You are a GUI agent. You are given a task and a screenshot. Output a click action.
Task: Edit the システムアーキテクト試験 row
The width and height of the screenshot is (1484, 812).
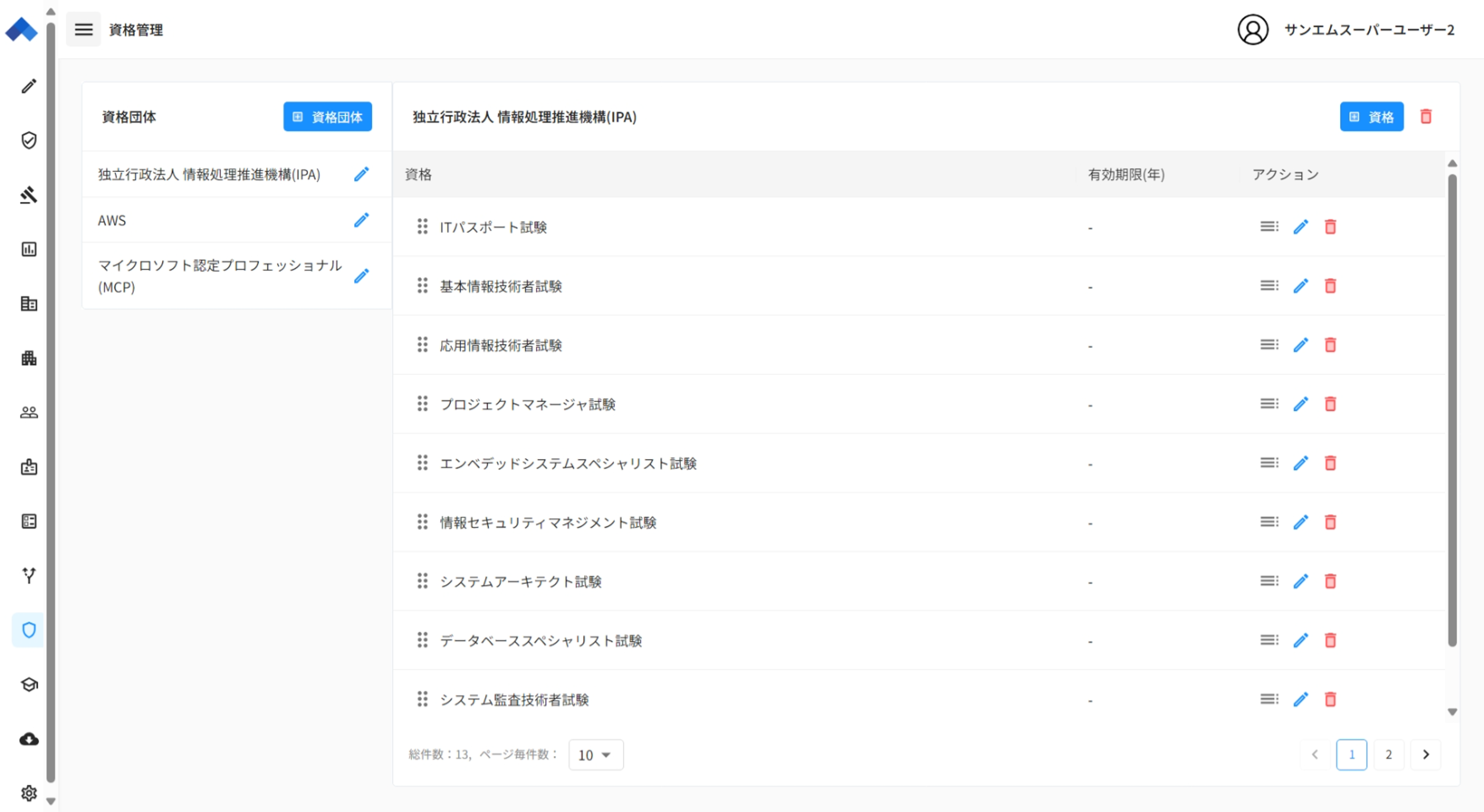(x=1300, y=581)
